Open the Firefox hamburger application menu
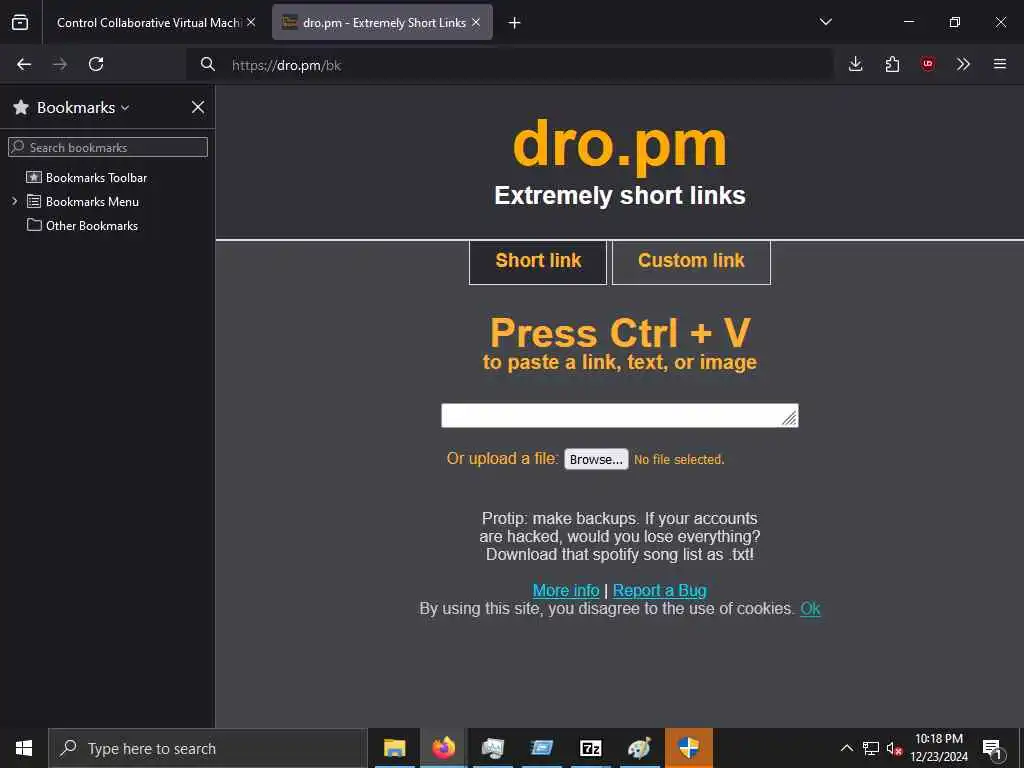 [1000, 64]
